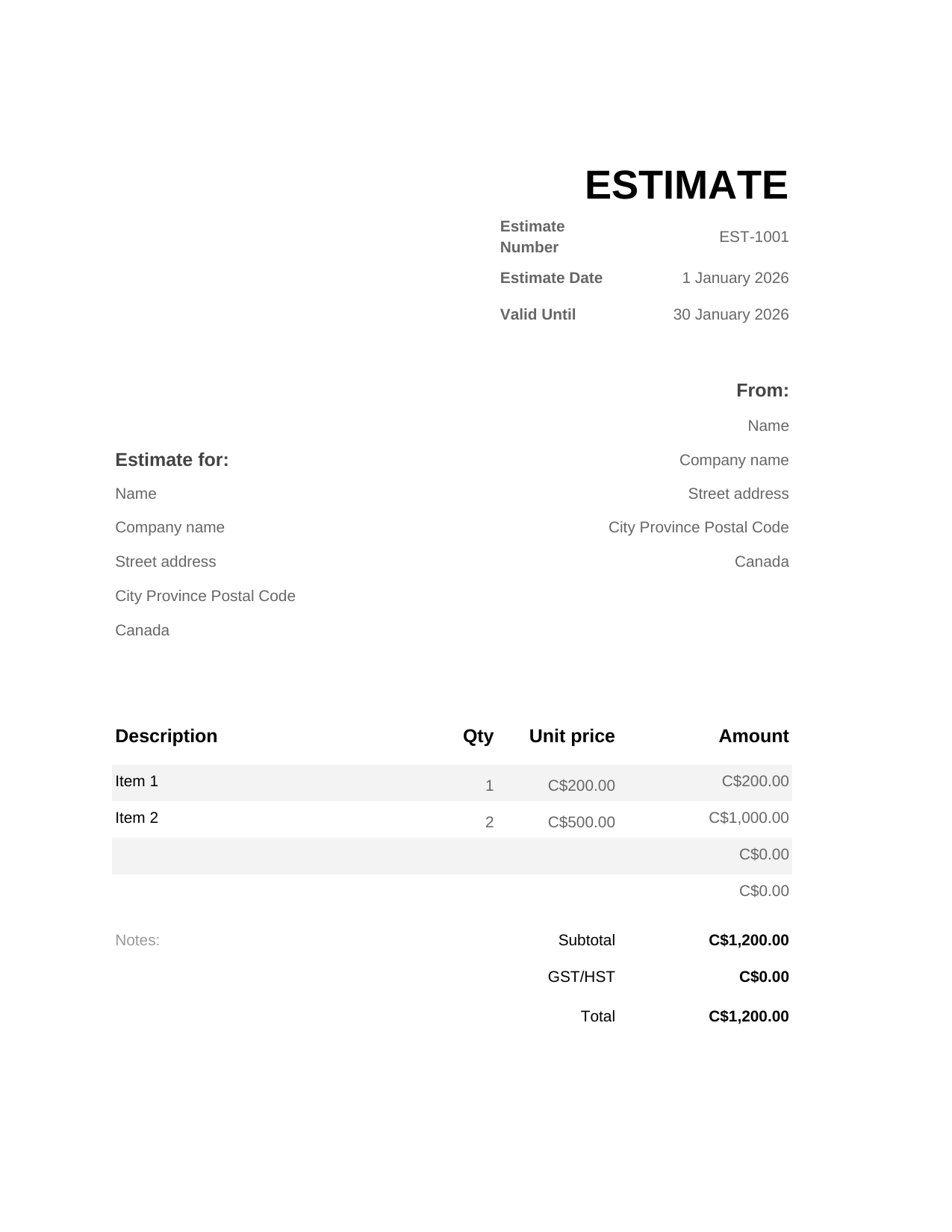Select the Item 1 description cell

[x=137, y=781]
